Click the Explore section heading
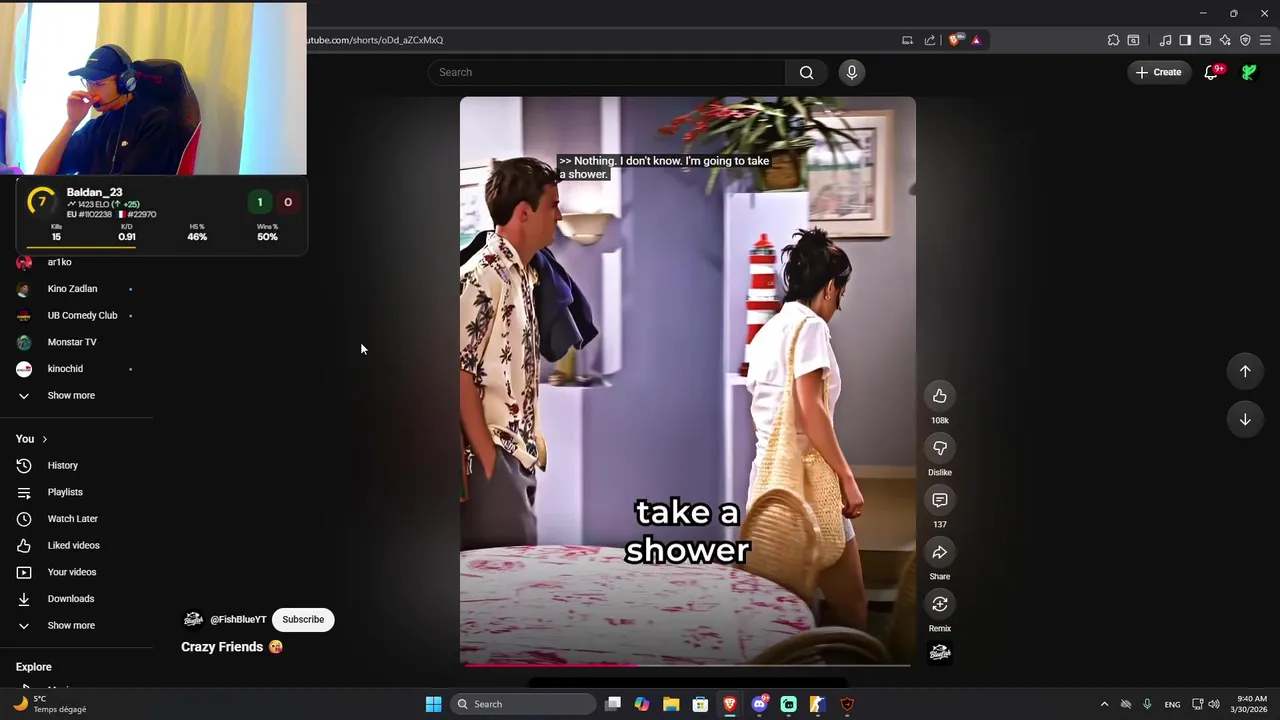Image resolution: width=1280 pixels, height=720 pixels. coord(34,667)
